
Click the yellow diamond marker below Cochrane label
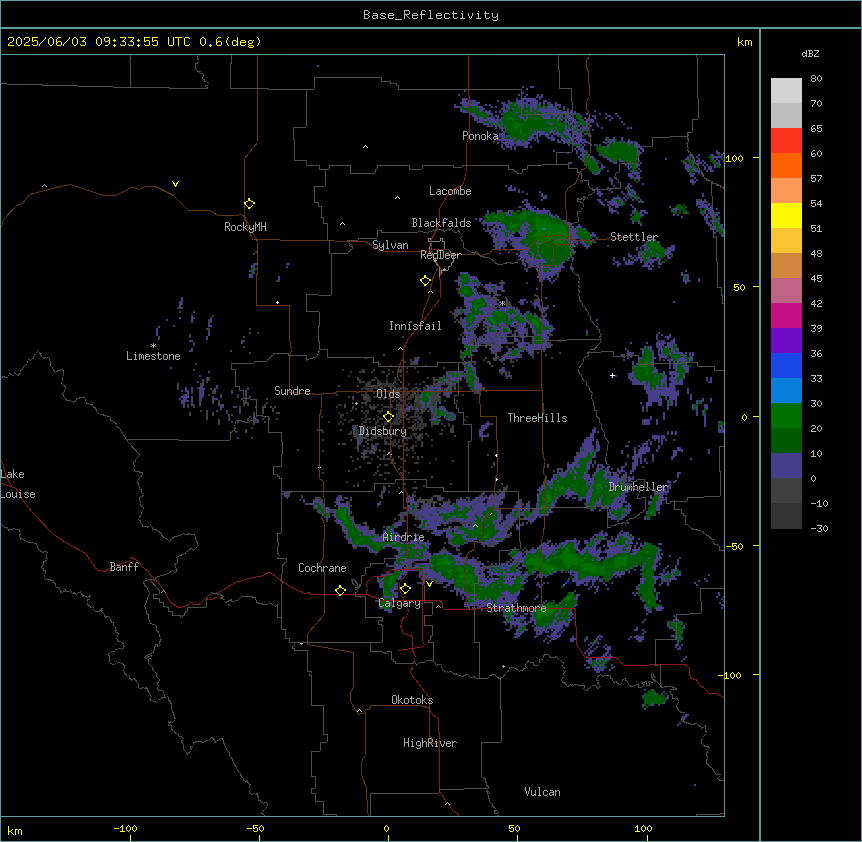click(x=340, y=590)
